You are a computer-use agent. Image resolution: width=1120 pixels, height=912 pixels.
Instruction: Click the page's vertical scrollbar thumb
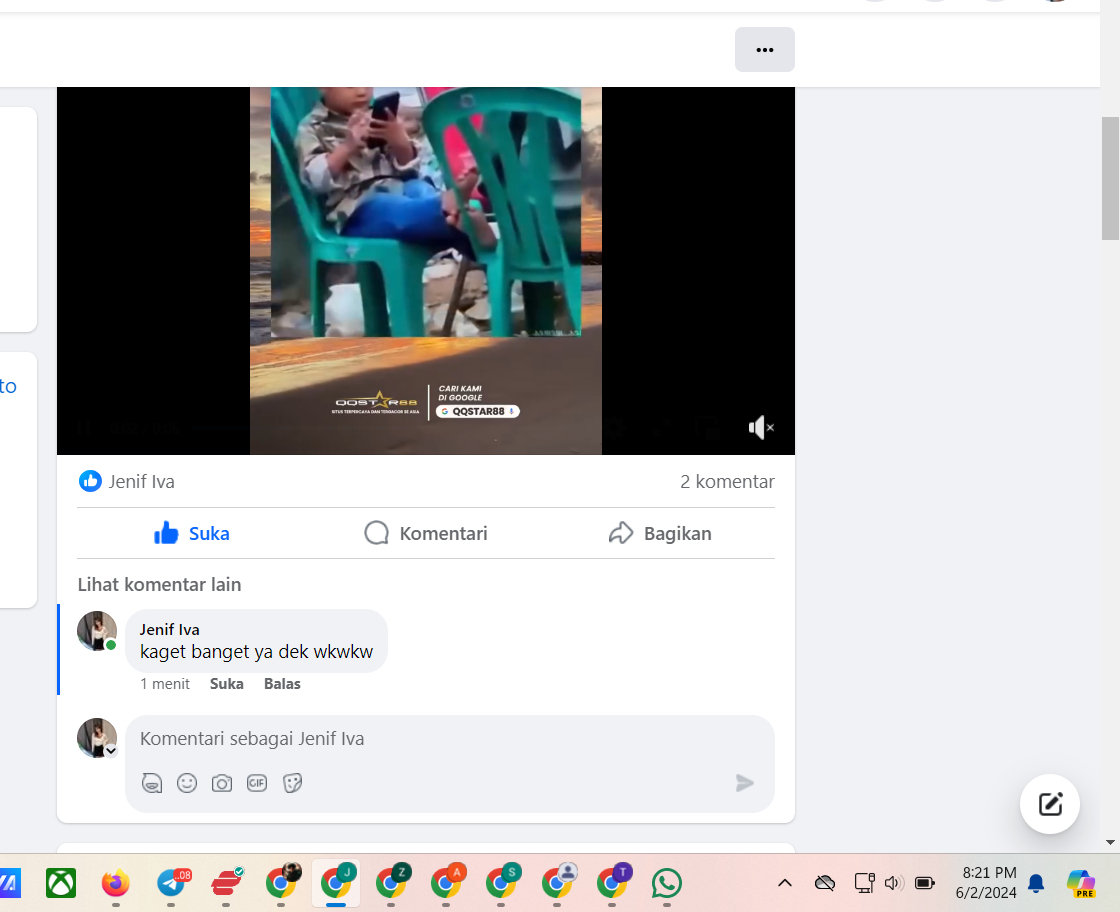click(x=1110, y=179)
